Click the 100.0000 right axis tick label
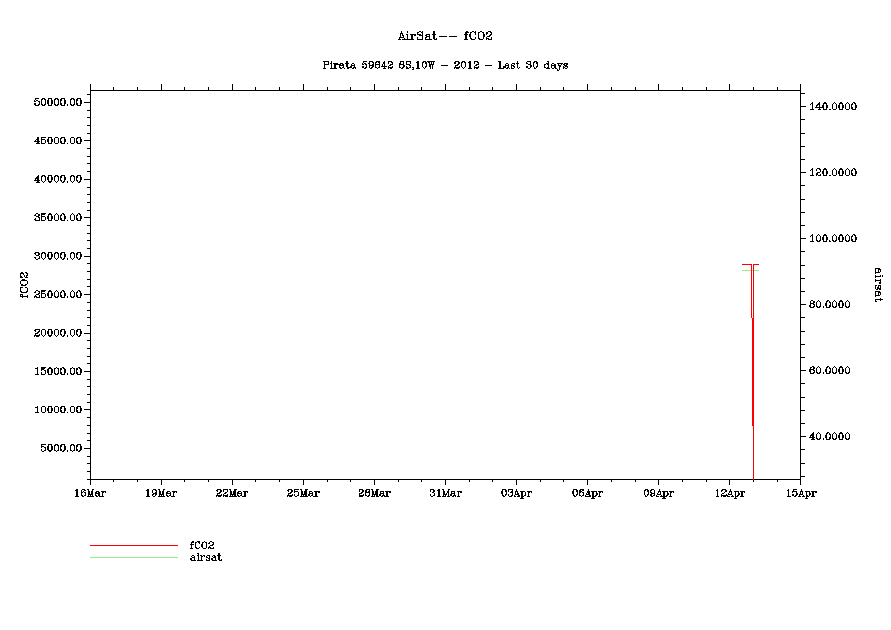 coord(833,238)
